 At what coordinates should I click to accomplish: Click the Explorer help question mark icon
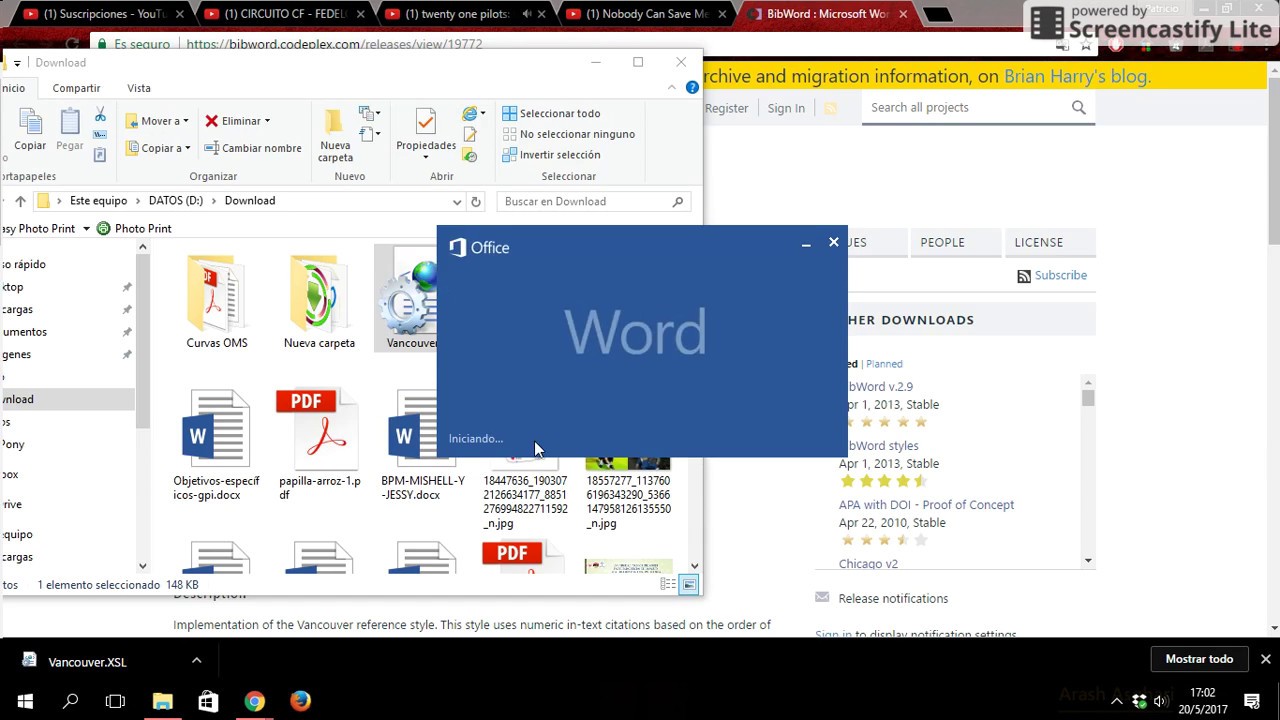(692, 88)
